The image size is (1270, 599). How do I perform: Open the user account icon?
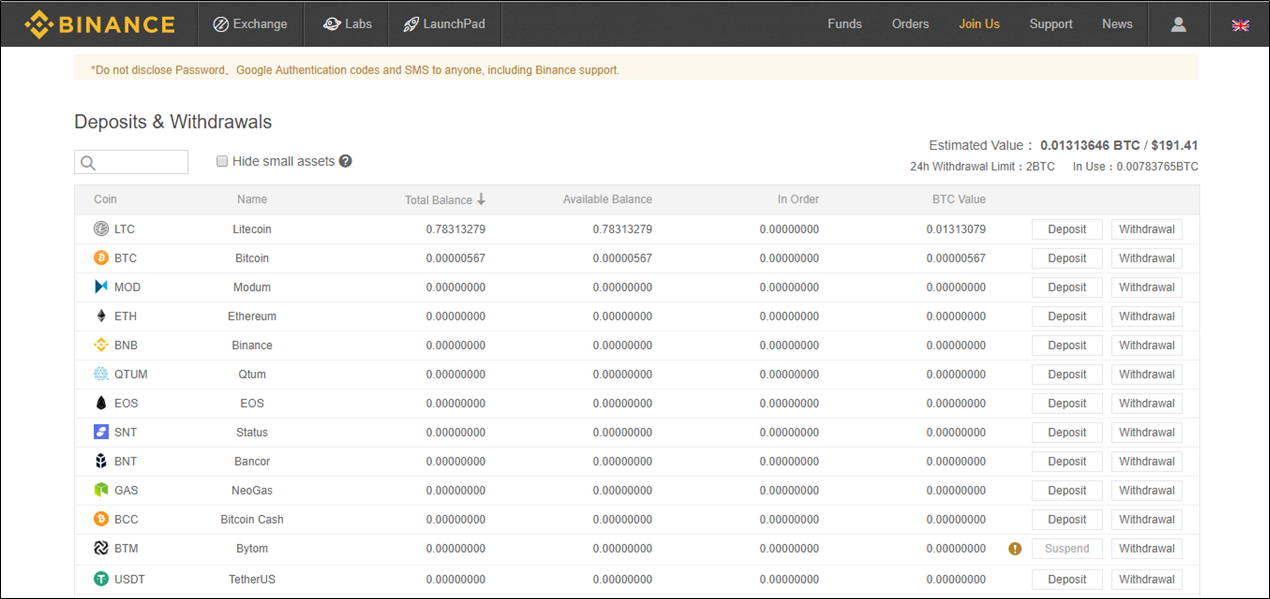(x=1178, y=24)
